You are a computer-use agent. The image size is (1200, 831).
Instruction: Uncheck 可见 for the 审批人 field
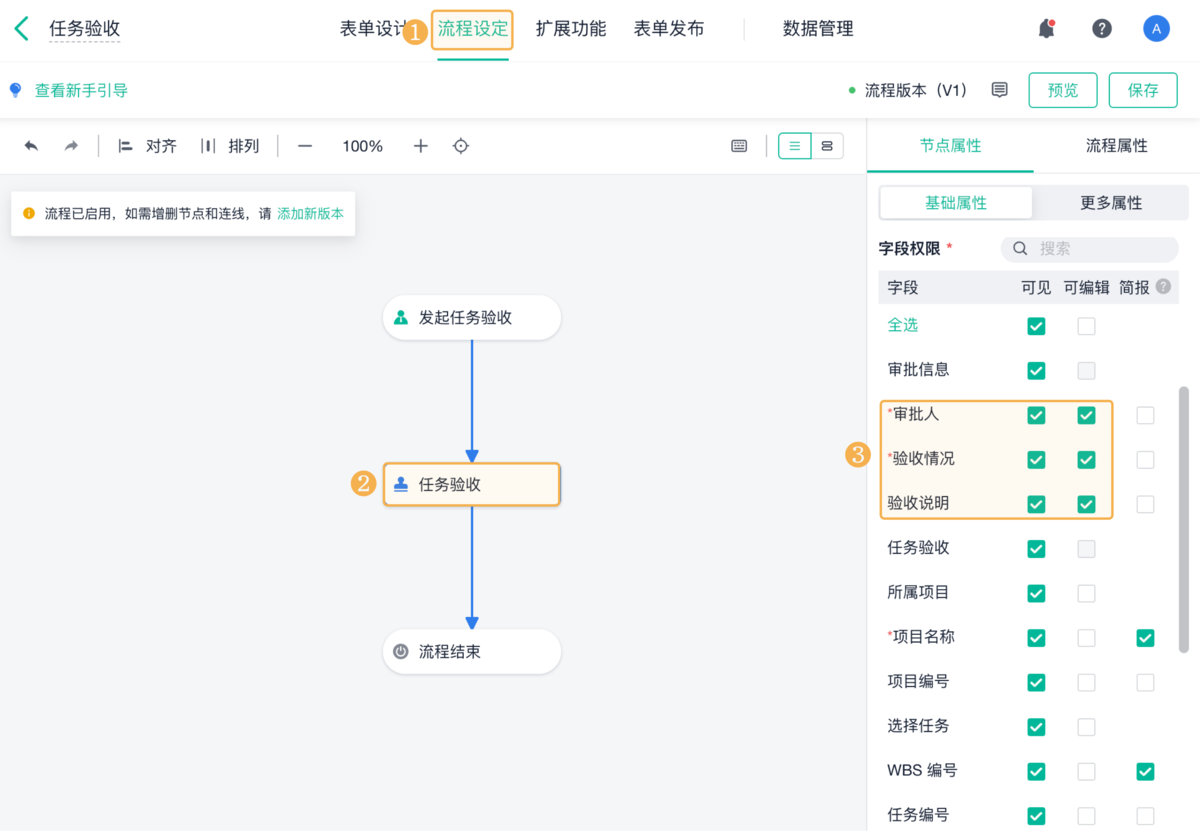tap(1036, 415)
